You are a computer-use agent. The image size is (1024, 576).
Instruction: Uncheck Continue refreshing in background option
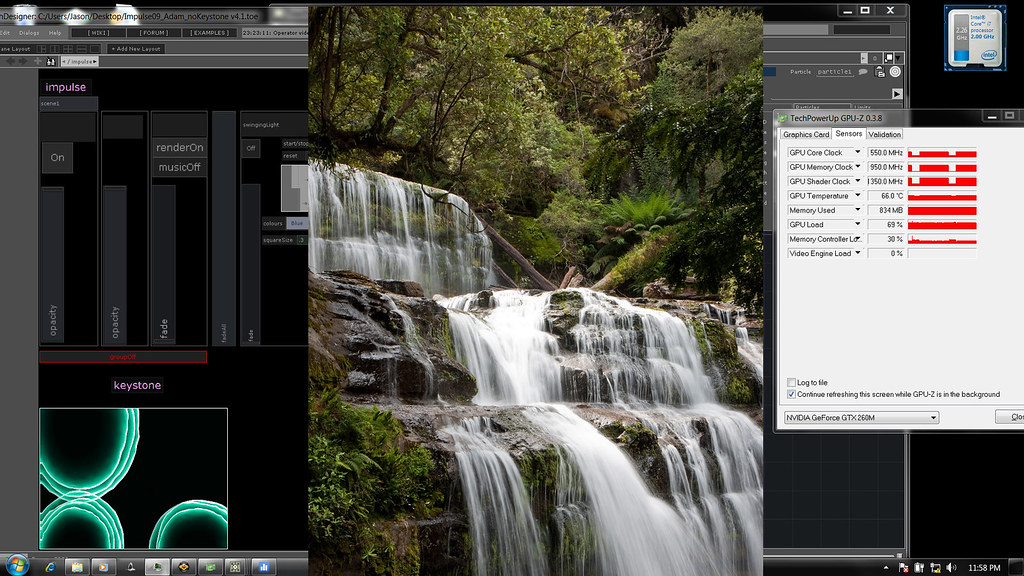tap(791, 394)
